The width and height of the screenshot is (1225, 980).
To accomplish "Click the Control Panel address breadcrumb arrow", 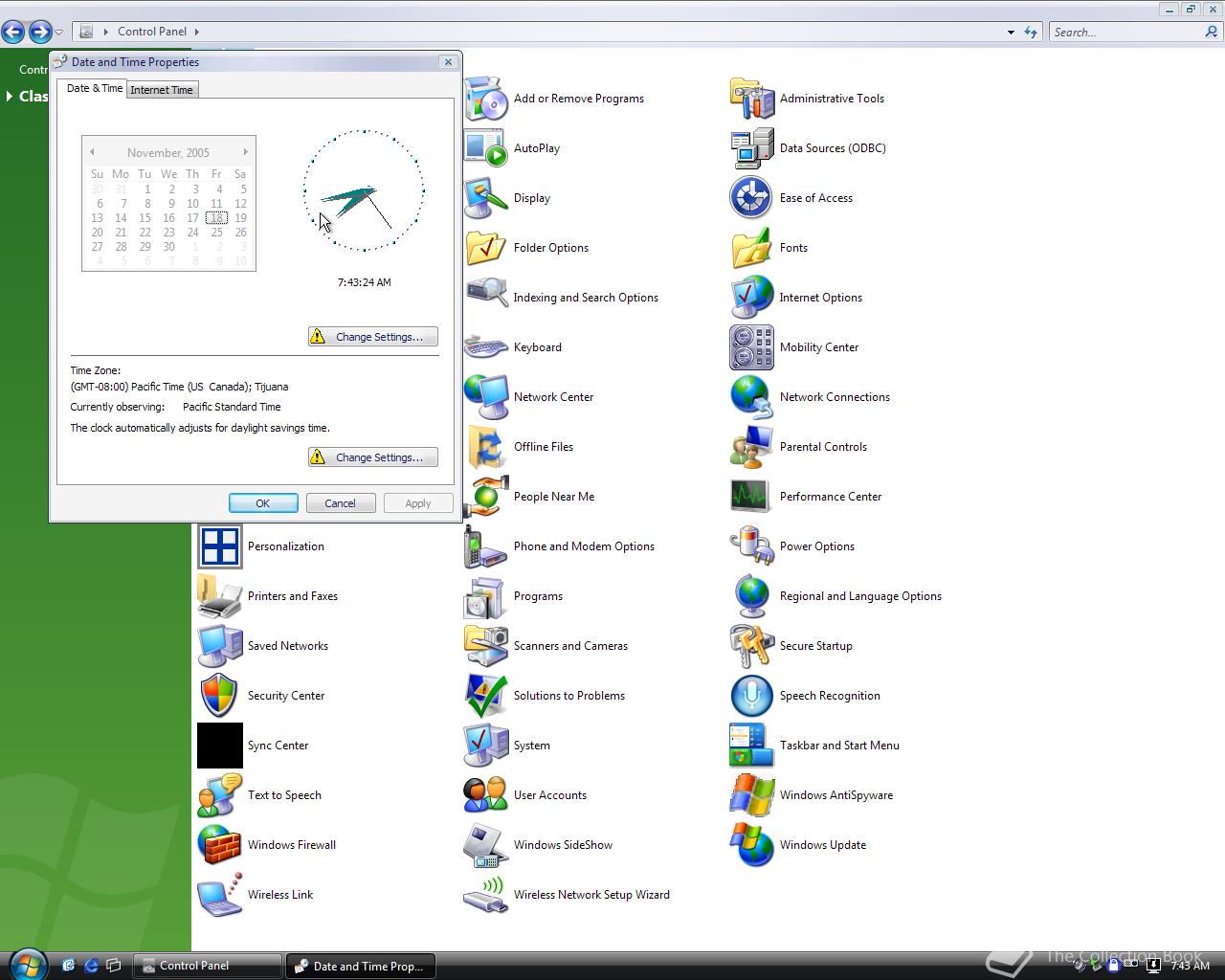I will (197, 32).
